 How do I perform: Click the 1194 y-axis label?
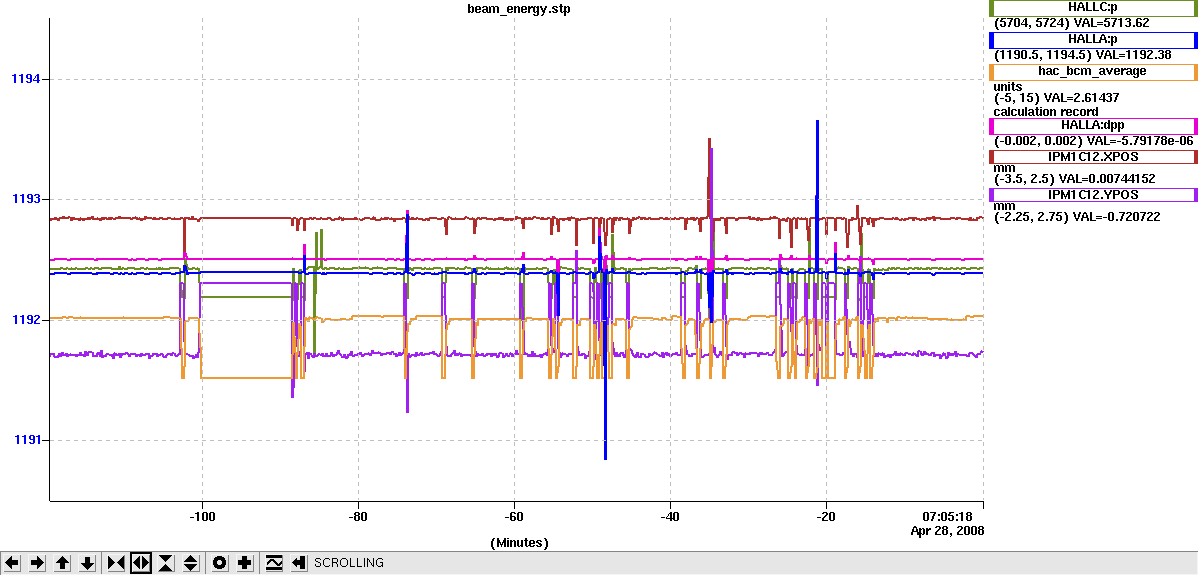click(x=24, y=79)
